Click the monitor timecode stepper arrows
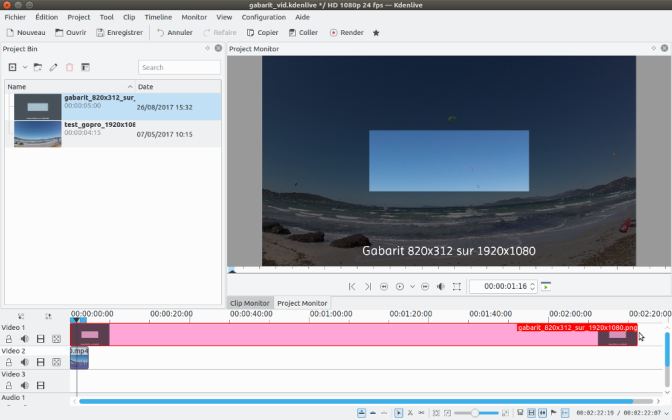The image size is (672, 420). tap(532, 286)
